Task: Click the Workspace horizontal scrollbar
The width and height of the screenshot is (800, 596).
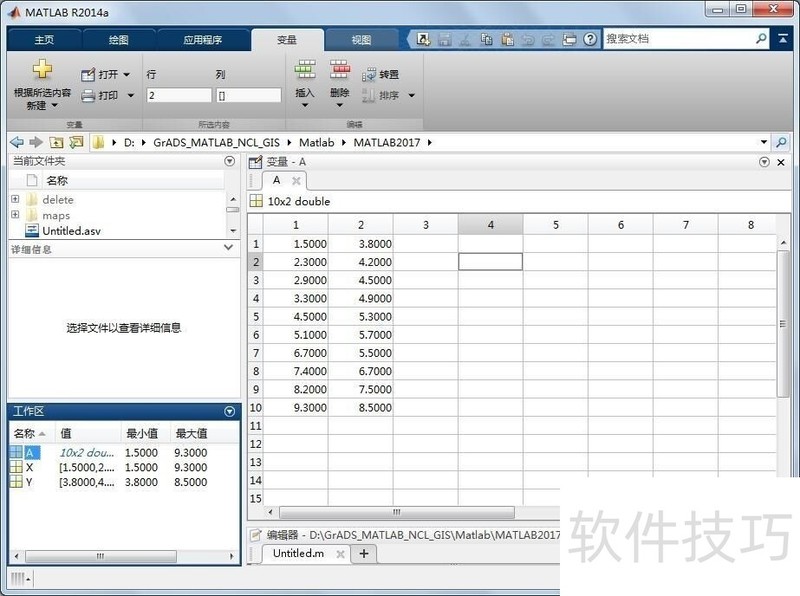Action: pyautogui.click(x=101, y=556)
